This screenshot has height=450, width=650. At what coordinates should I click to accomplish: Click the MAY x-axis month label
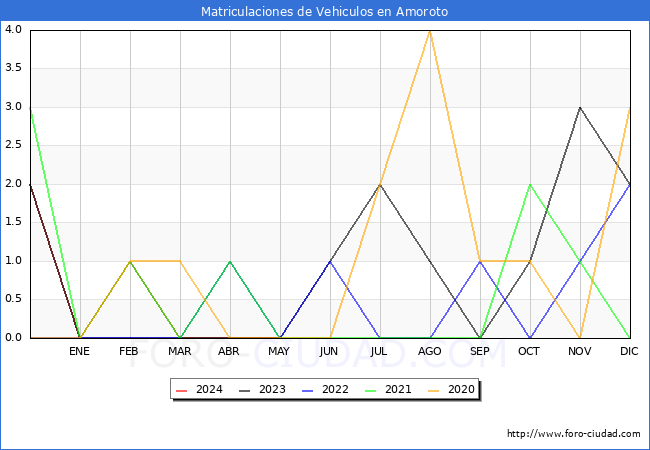(280, 352)
